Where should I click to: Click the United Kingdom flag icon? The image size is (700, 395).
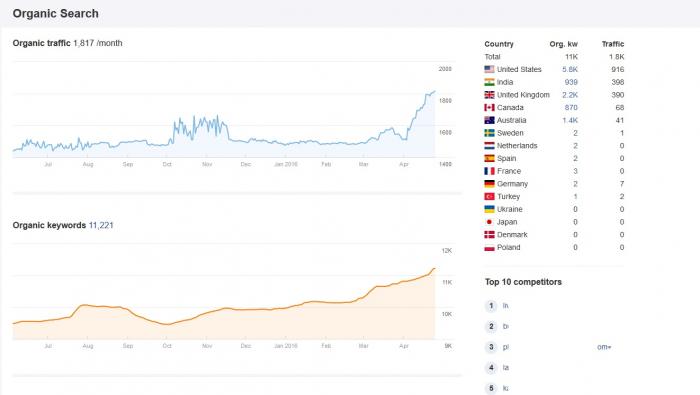pos(489,95)
